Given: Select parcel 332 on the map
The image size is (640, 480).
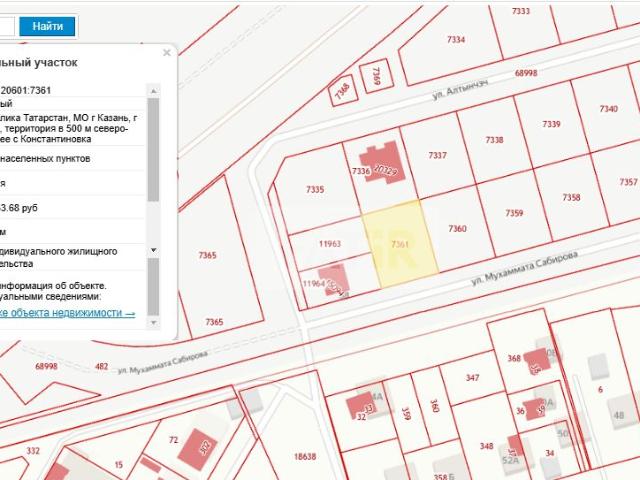Looking at the screenshot, I should point(33,451).
